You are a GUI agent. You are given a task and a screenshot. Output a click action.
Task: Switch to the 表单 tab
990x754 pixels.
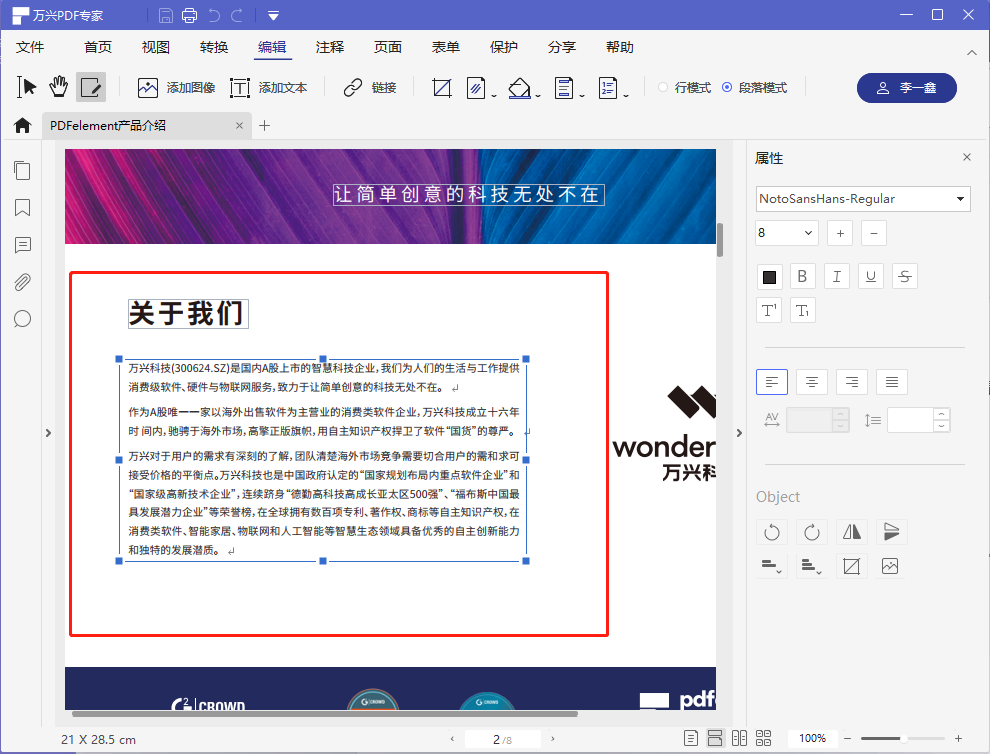[x=446, y=47]
